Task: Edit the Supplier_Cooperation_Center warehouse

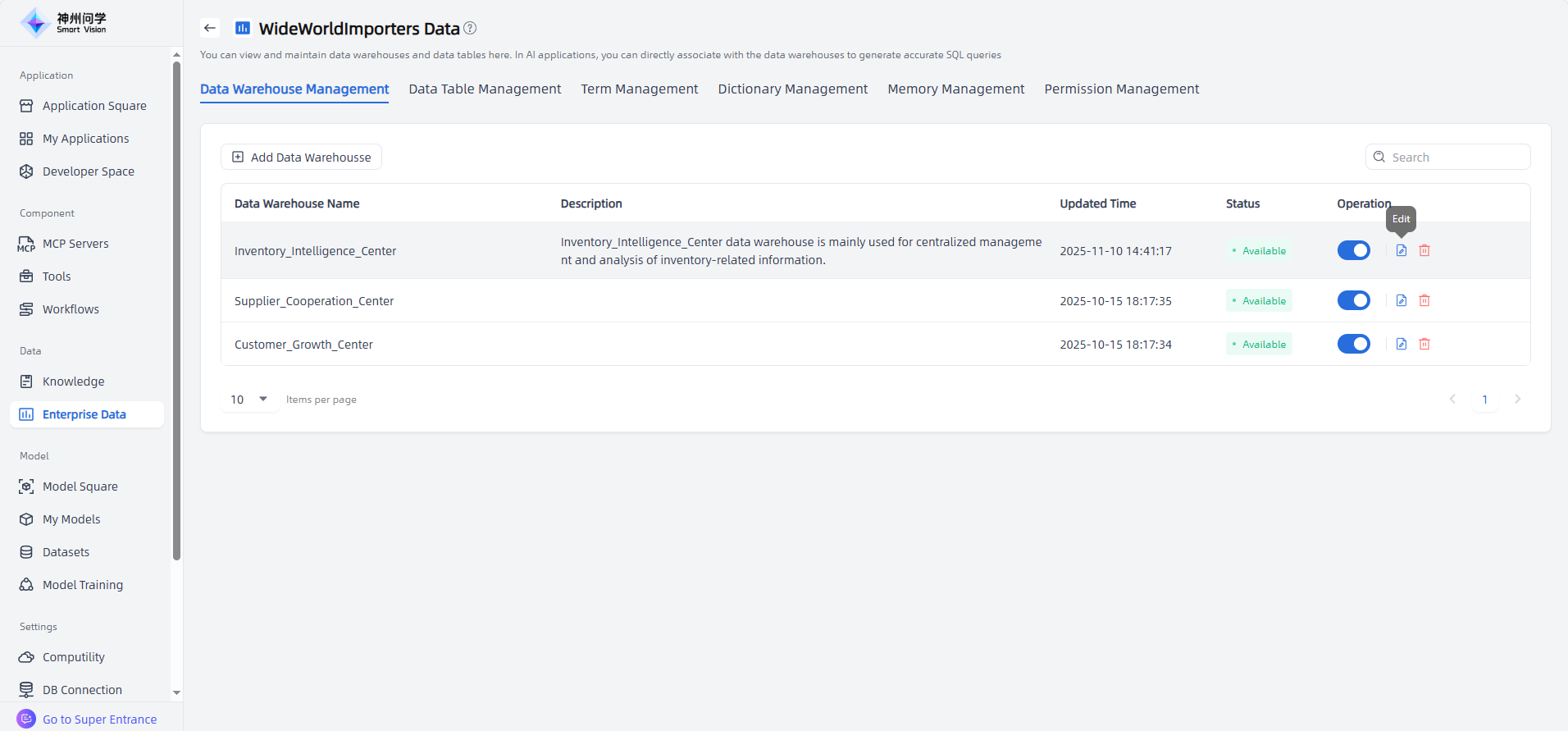Action: coord(1402,300)
